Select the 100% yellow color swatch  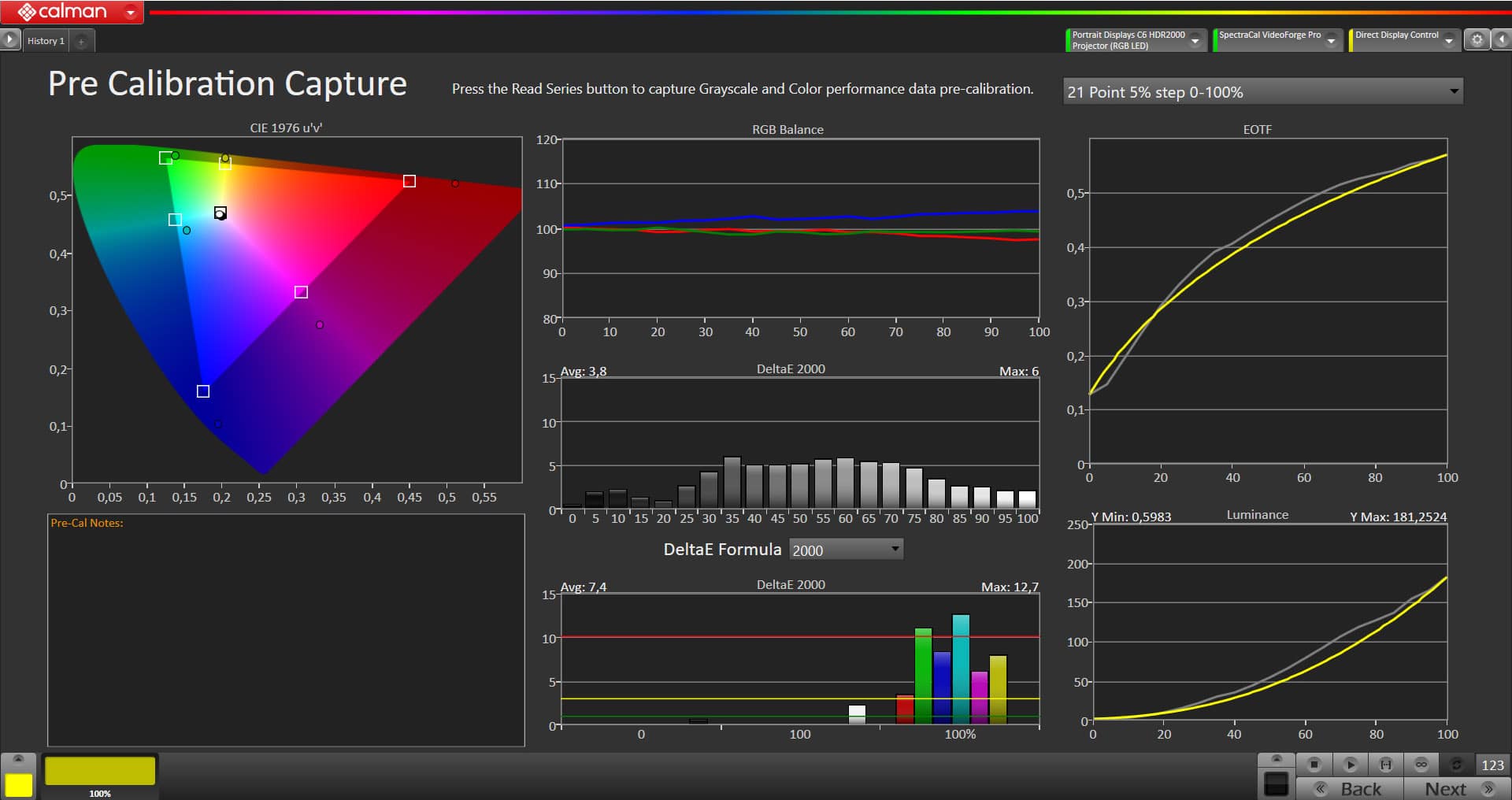tap(100, 772)
